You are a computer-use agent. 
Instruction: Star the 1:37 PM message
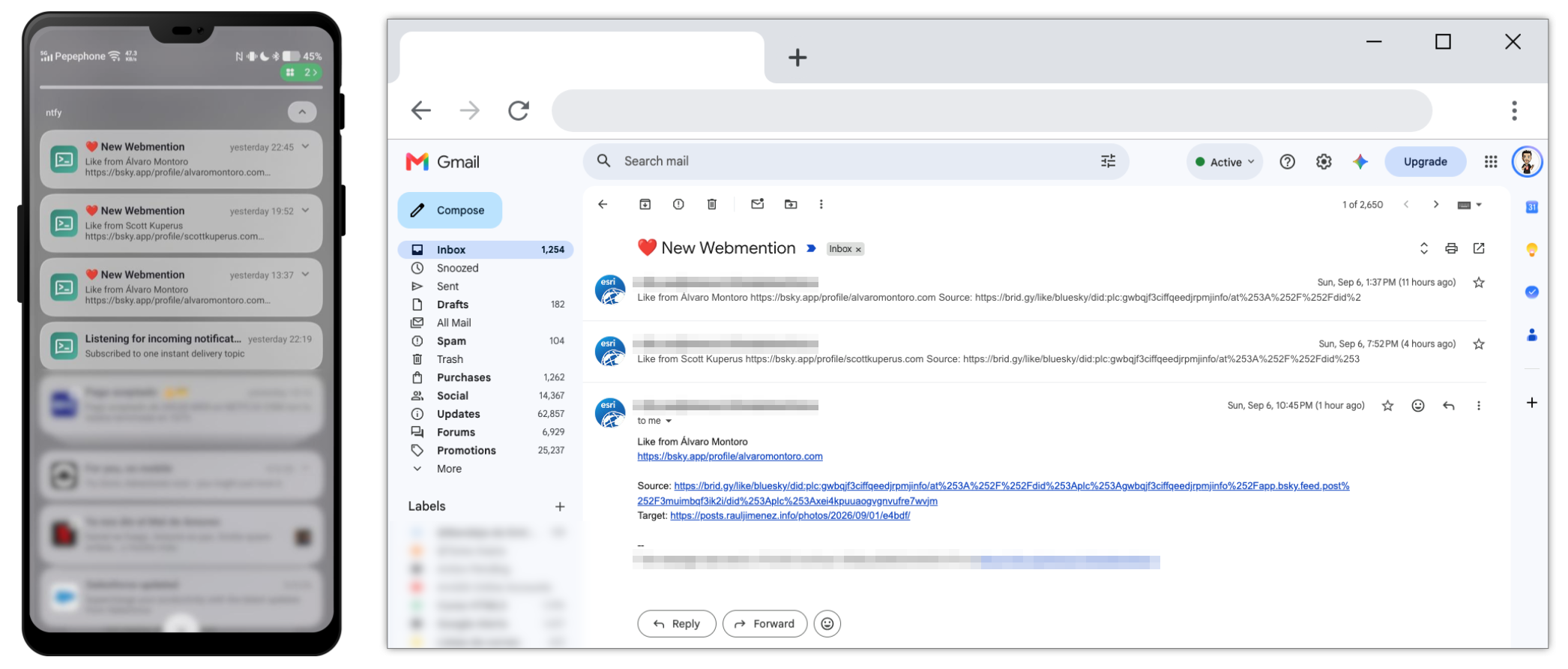[x=1479, y=283]
